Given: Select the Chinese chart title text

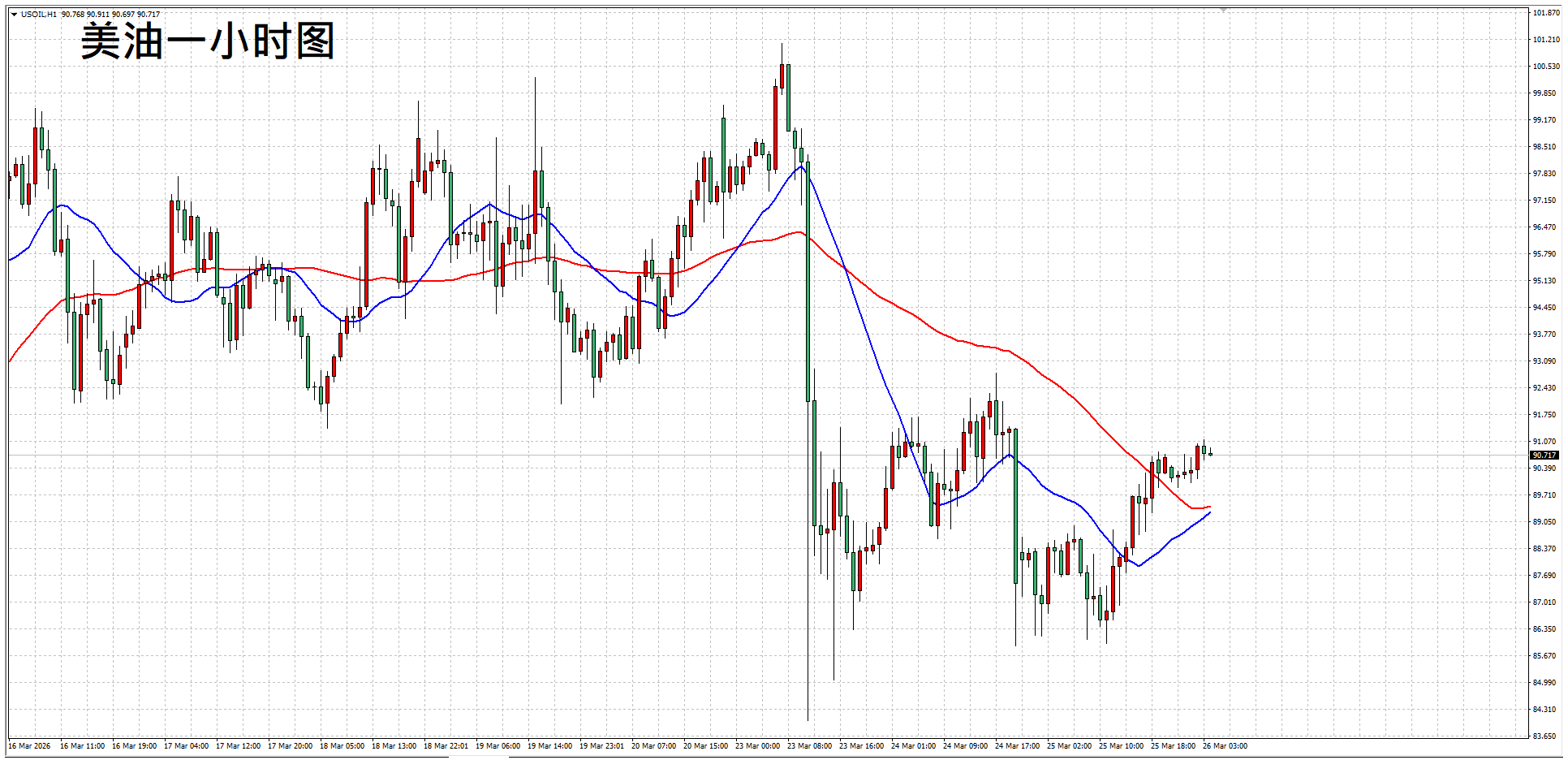Looking at the screenshot, I should click(x=208, y=41).
